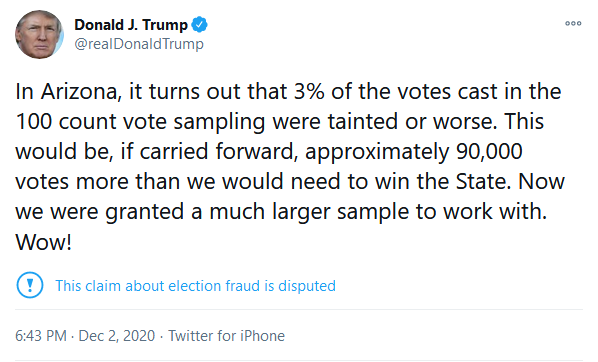Click the circled exclamation warning icon
Viewport: 598px width, 362px height.
(x=30, y=285)
